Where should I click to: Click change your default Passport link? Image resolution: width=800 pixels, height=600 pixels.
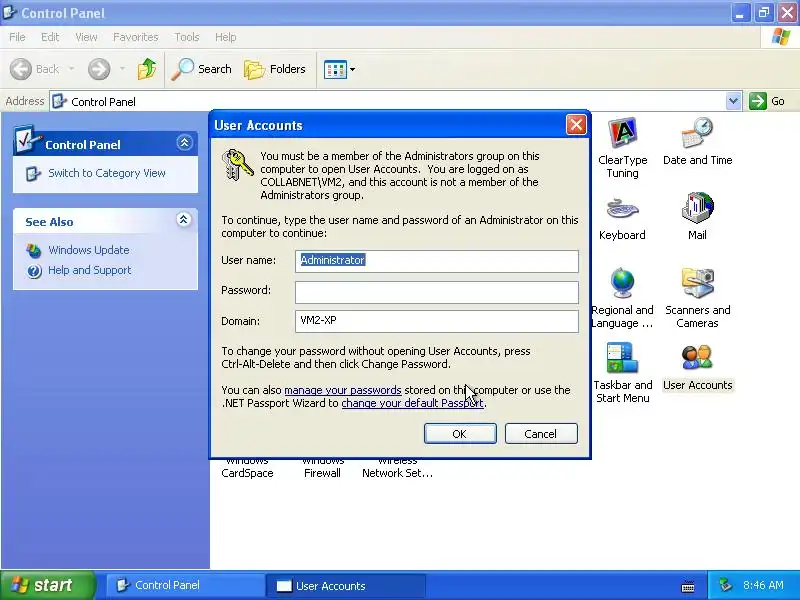coord(412,403)
